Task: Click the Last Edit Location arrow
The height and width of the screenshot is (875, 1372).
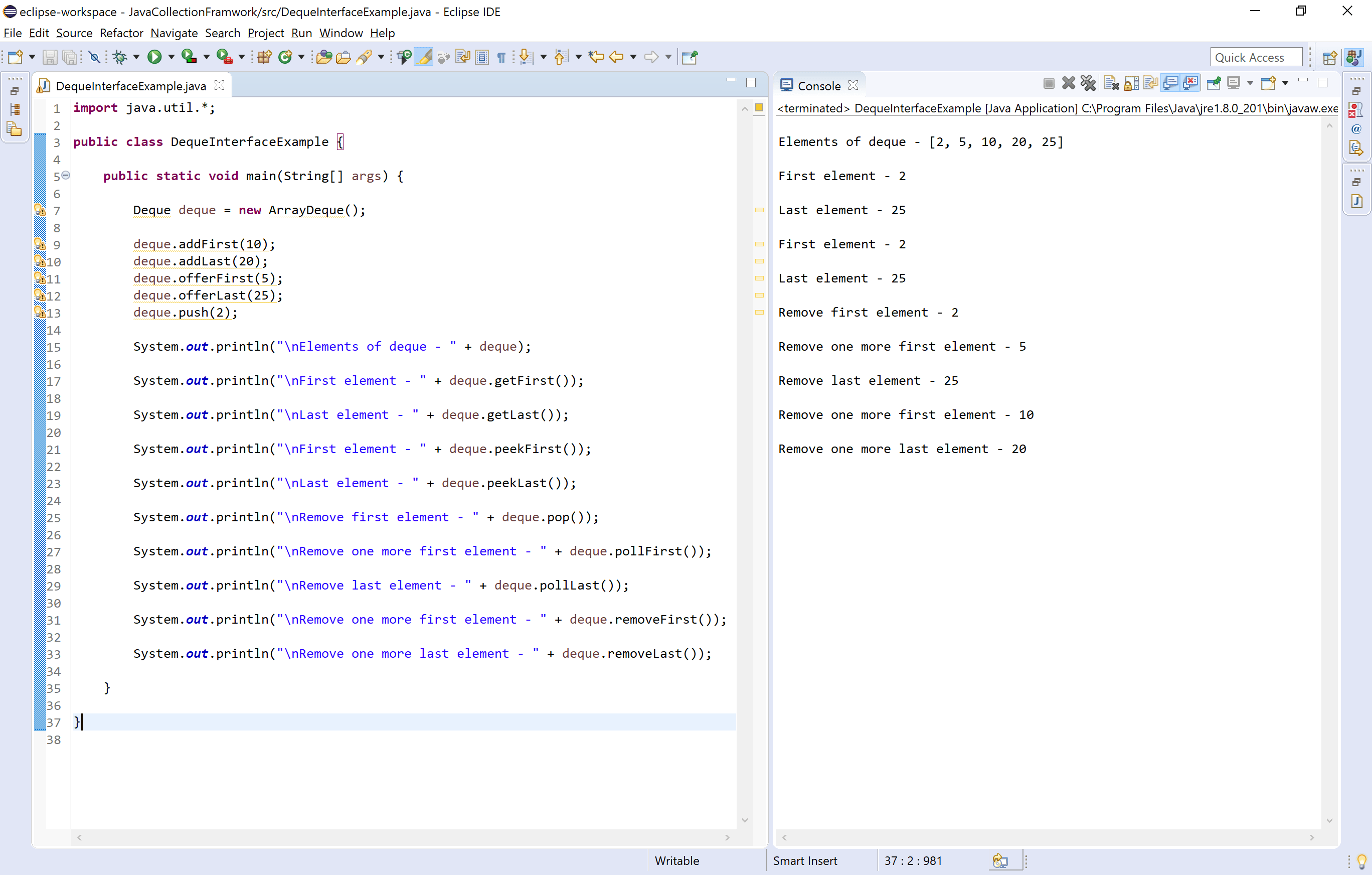Action: [596, 57]
